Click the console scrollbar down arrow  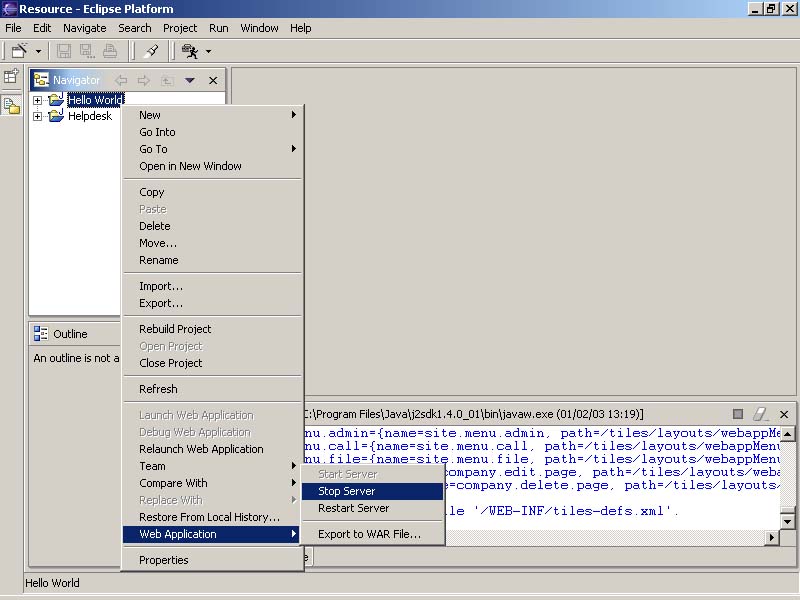pyautogui.click(x=787, y=521)
